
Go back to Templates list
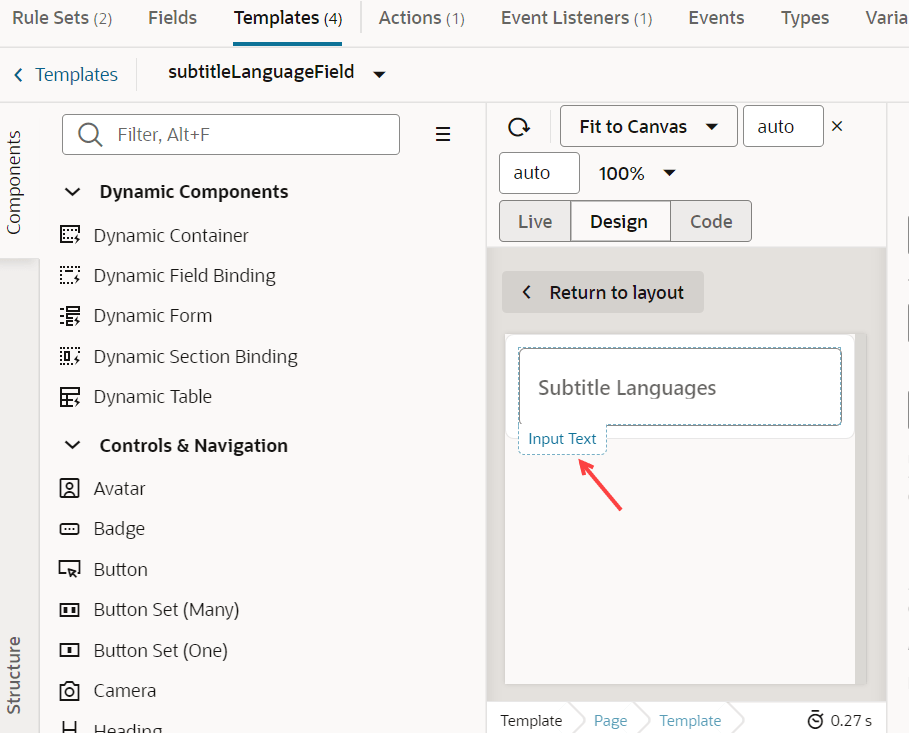(66, 75)
